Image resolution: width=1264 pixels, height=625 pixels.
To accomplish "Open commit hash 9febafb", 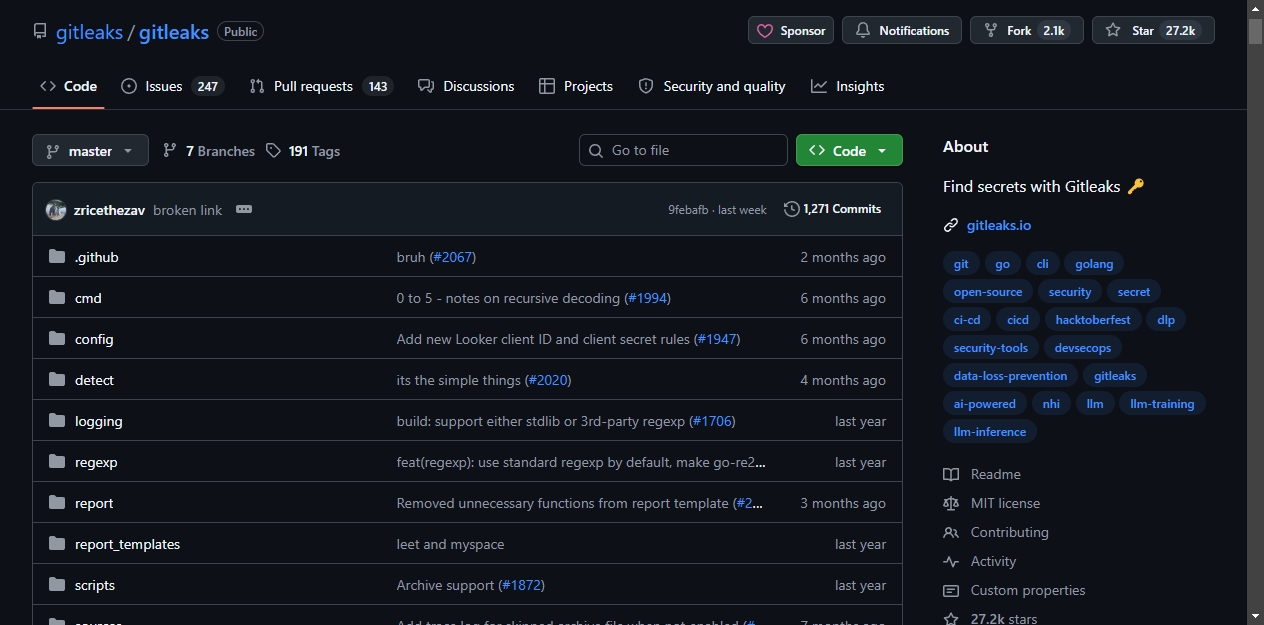I will click(688, 210).
